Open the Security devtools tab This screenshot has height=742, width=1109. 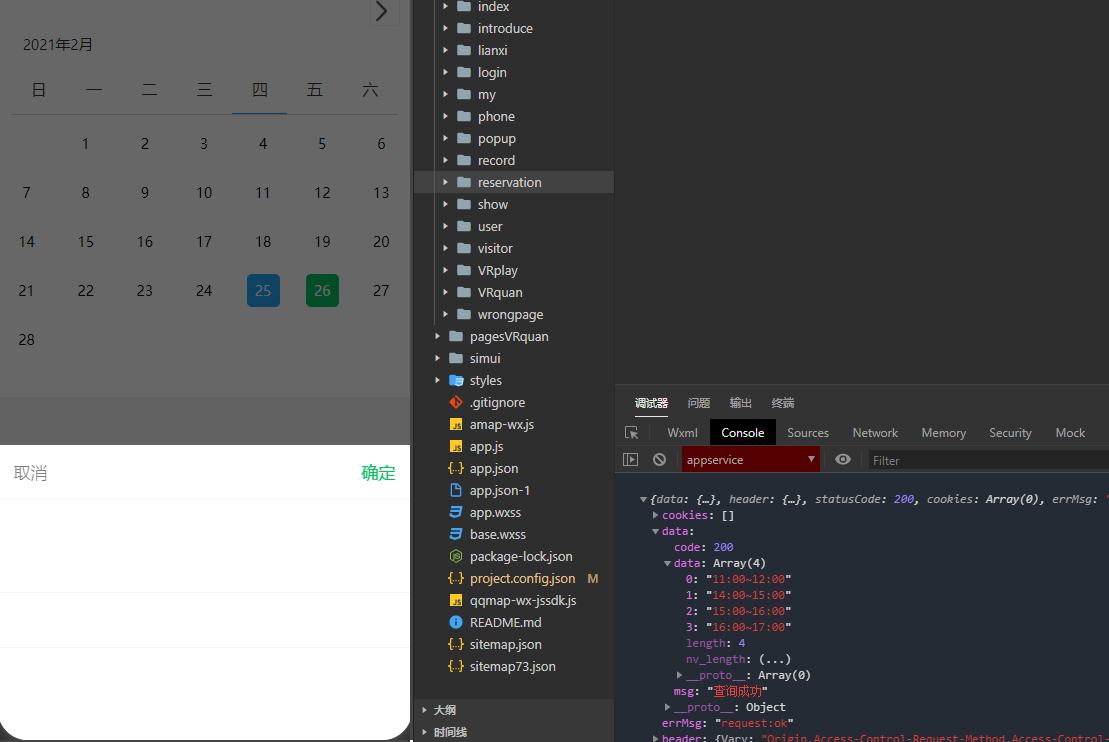pyautogui.click(x=1010, y=433)
